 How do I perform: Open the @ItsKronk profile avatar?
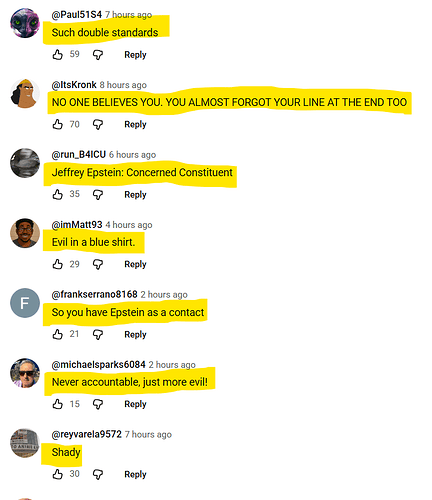pyautogui.click(x=25, y=93)
